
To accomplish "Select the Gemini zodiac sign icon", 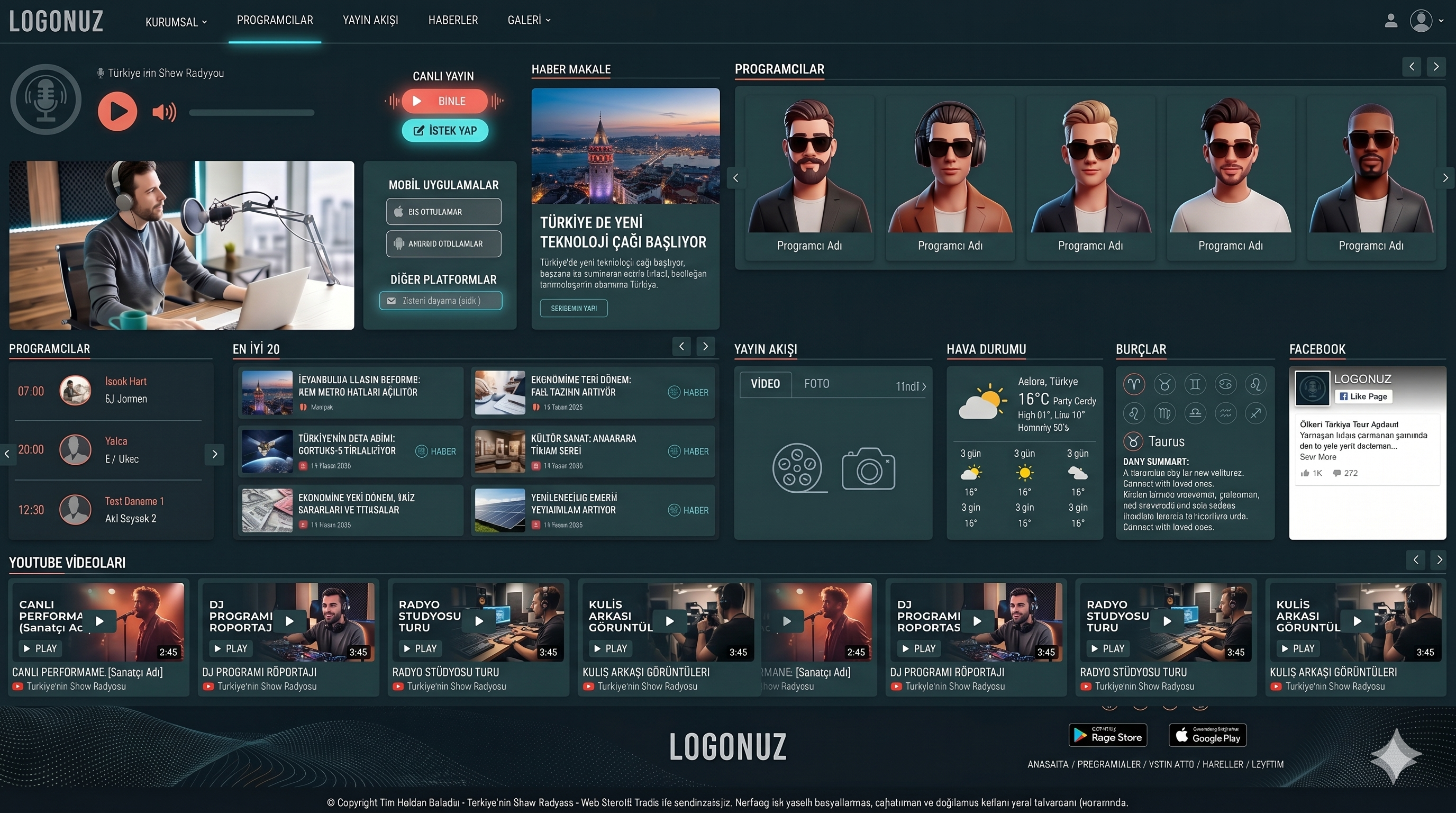I will coord(1195,384).
